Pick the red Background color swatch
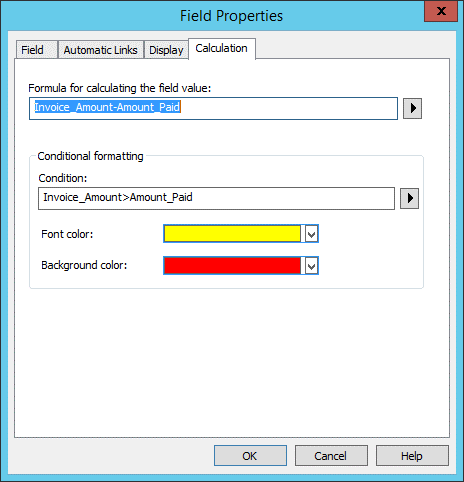This screenshot has width=464, height=482. [x=232, y=266]
